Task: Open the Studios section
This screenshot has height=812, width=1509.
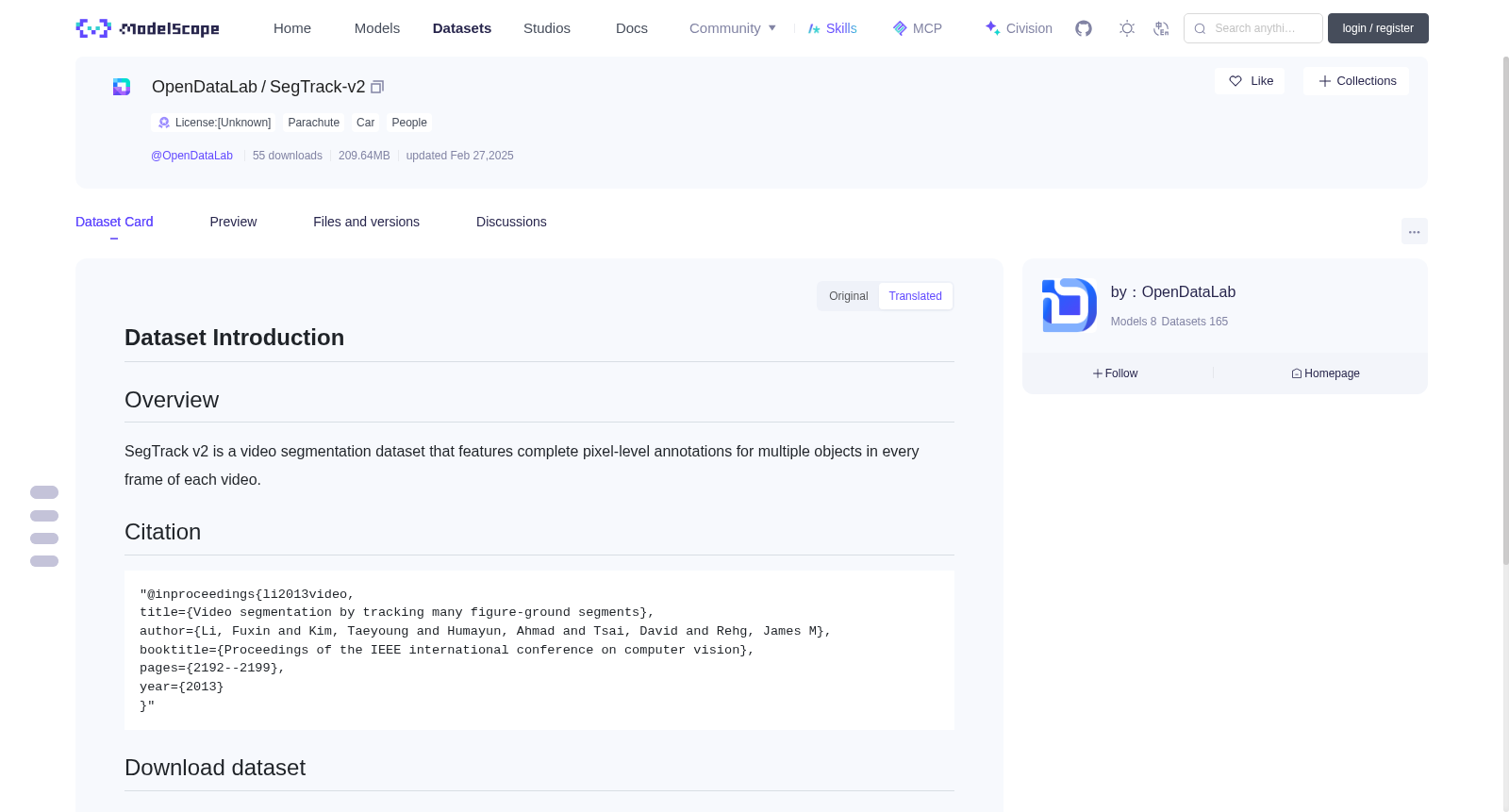Action: click(547, 28)
